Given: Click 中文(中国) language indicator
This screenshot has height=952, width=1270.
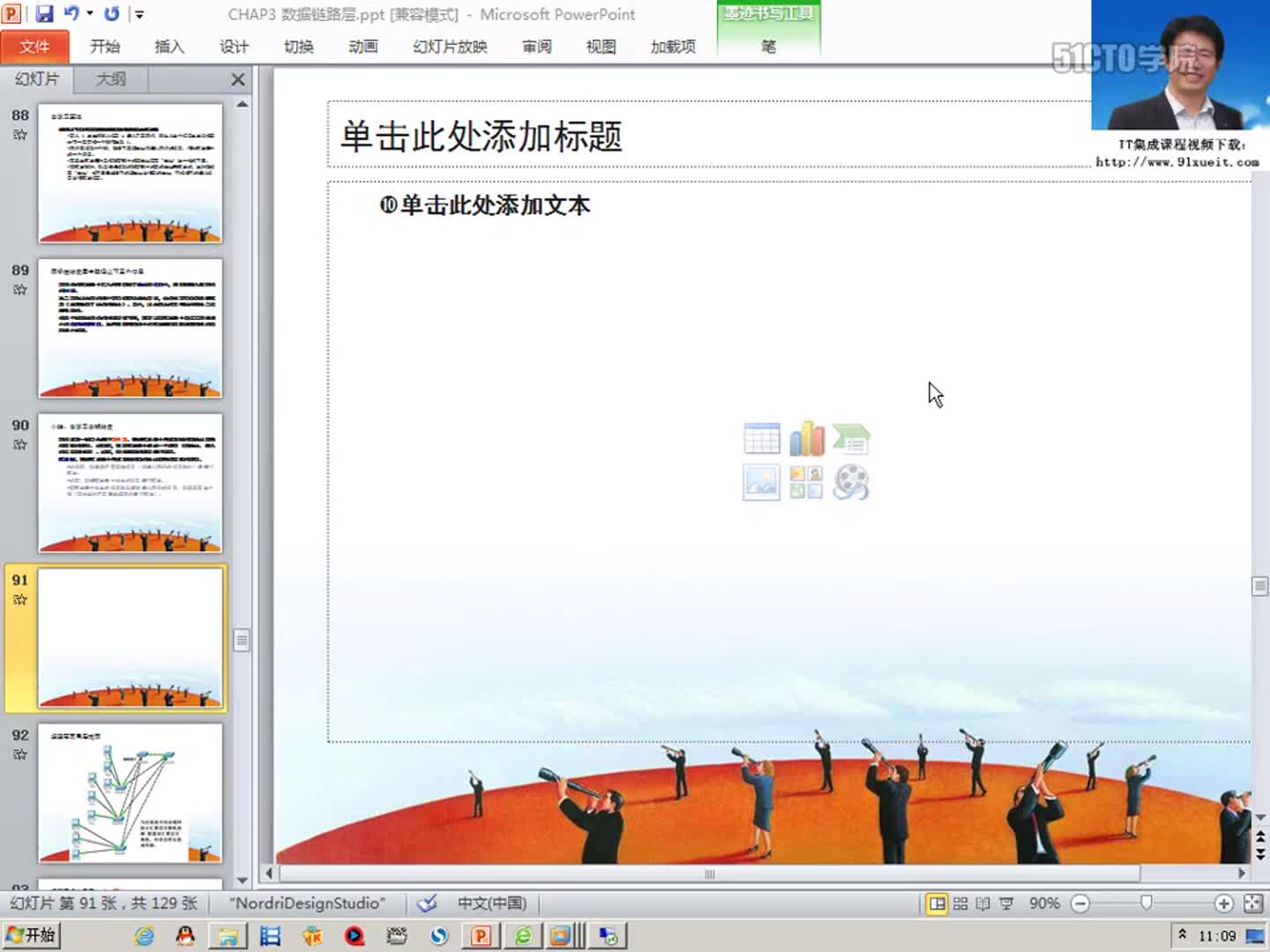Looking at the screenshot, I should [x=492, y=904].
